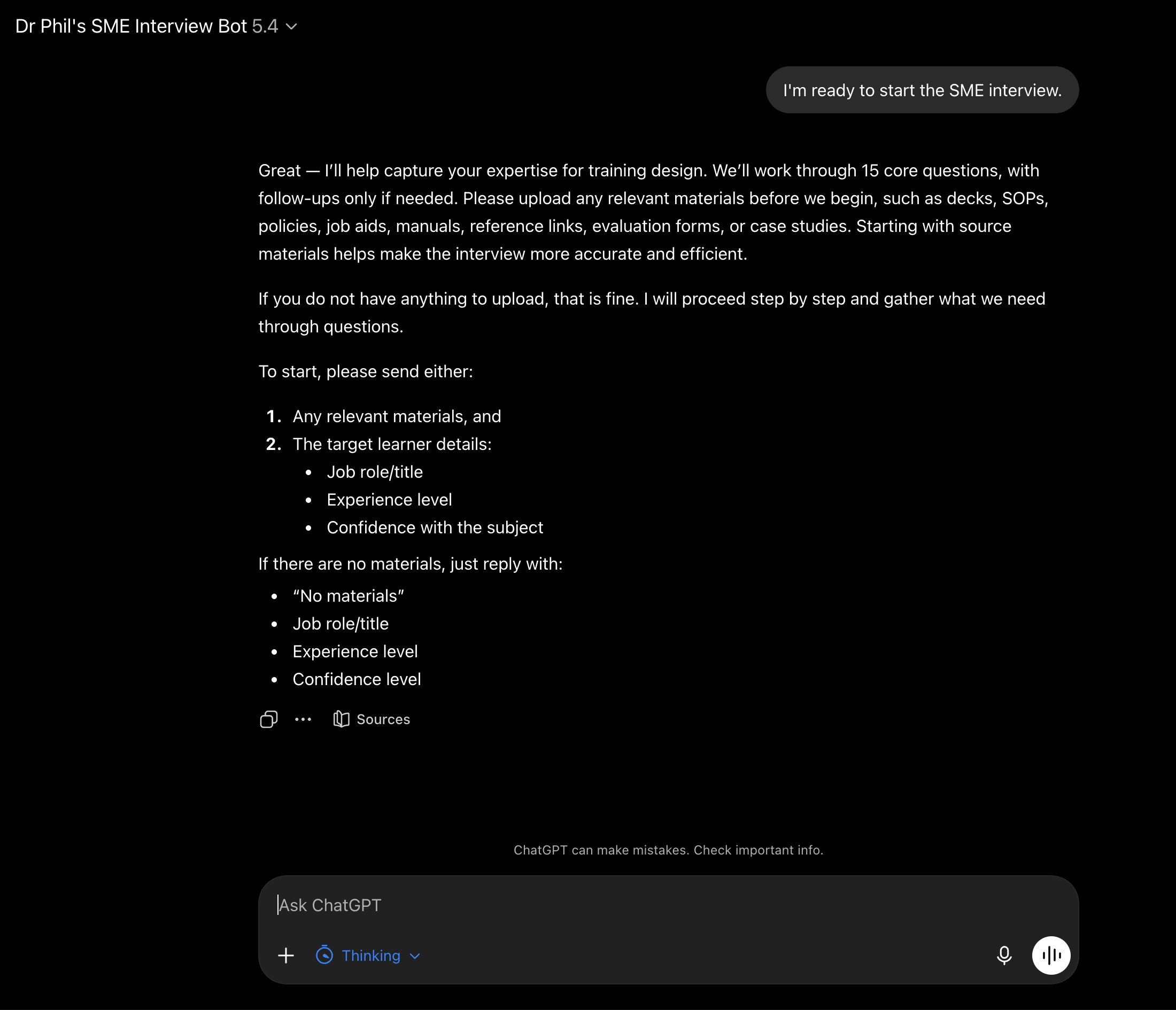The image size is (1176, 1010).
Task: Expand the Thinking mode dropdown chevron
Action: point(415,956)
